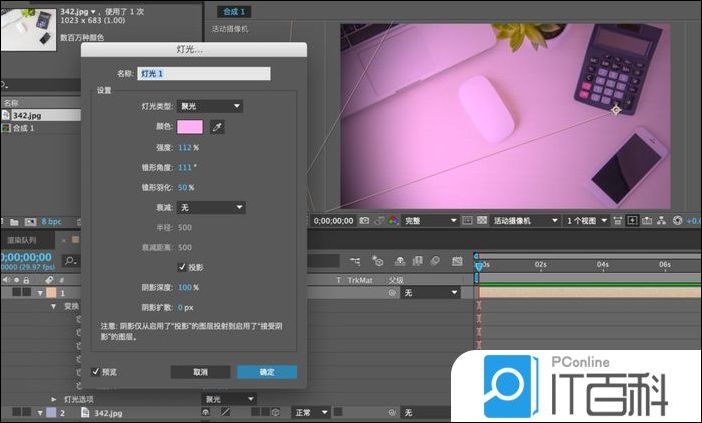The image size is (702, 423).
Task: Click layer 2 lavender label color
Action: [x=51, y=412]
